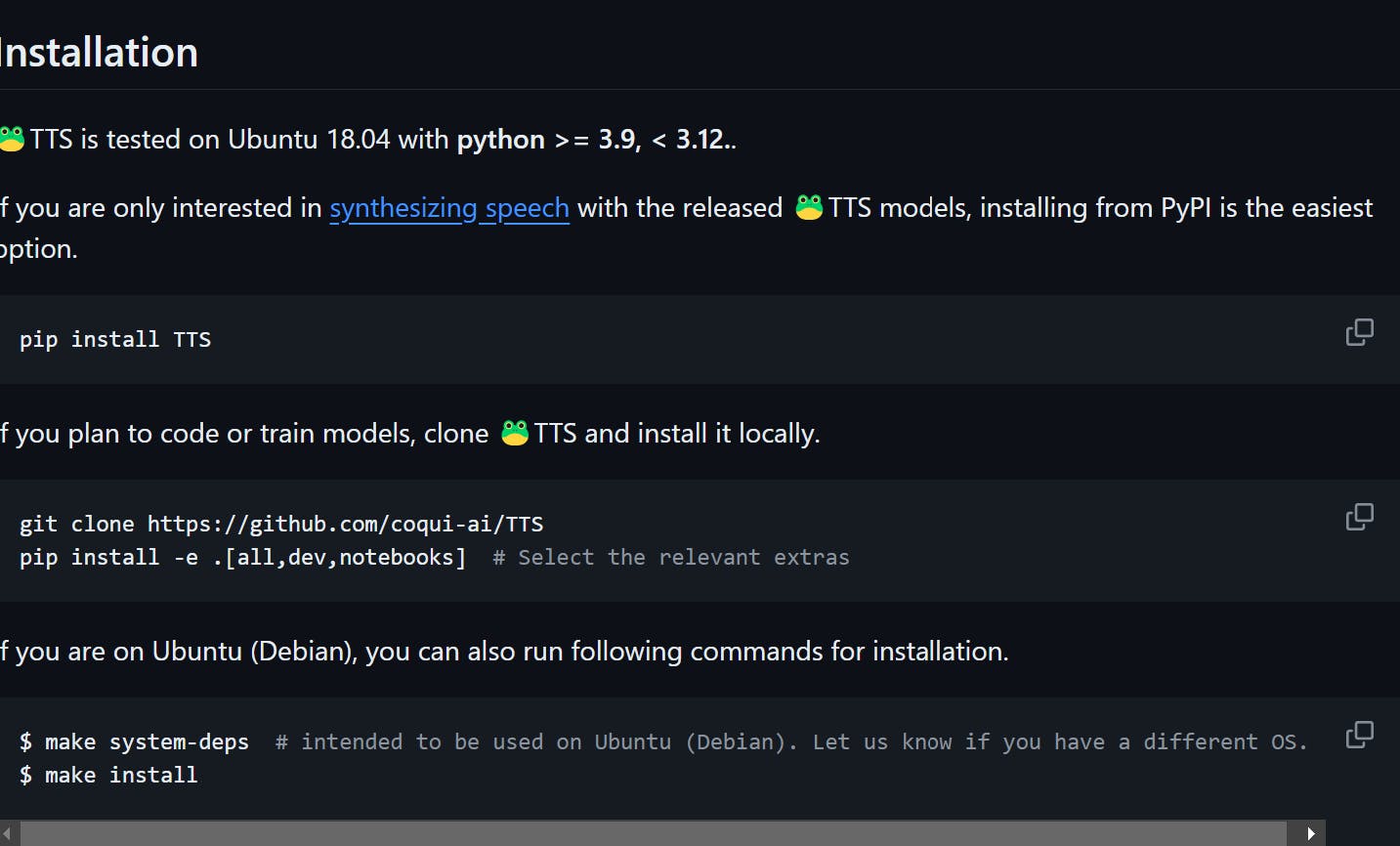Click the frog emoji before 'TTS and install'
This screenshot has height=846, width=1400.
click(x=515, y=433)
